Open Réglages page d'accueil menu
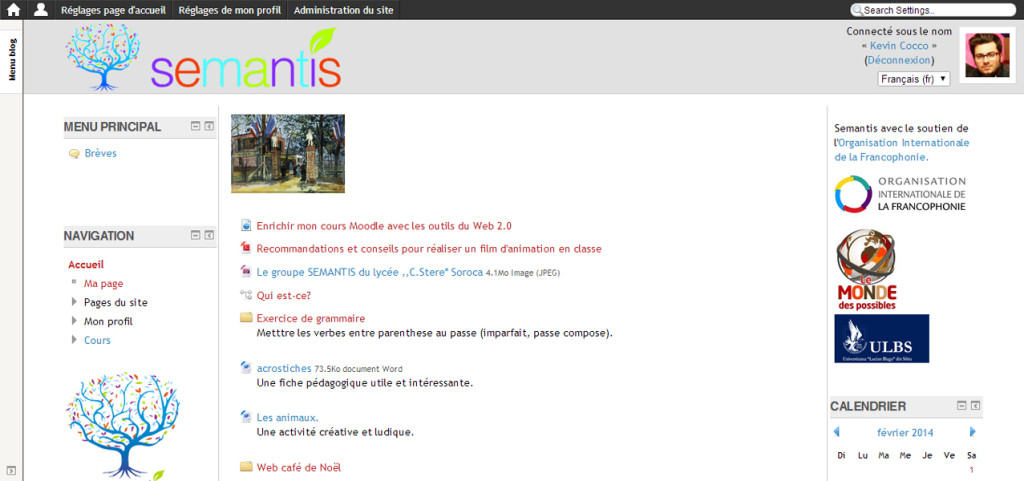 [113, 10]
